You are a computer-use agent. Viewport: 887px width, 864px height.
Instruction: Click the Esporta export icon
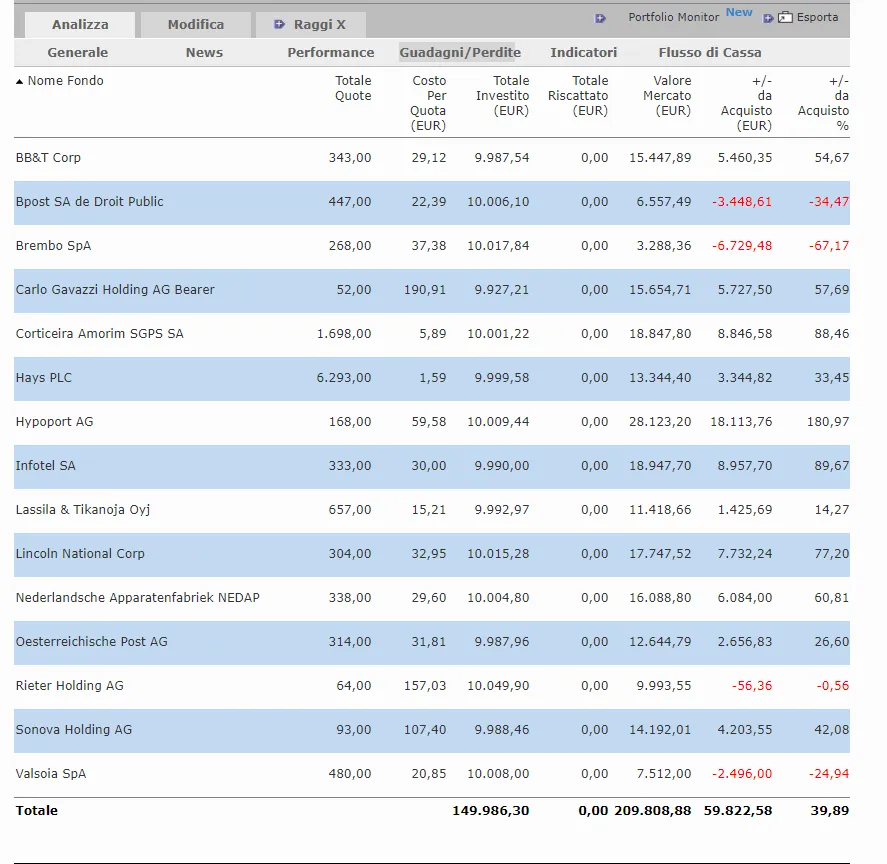click(x=785, y=18)
